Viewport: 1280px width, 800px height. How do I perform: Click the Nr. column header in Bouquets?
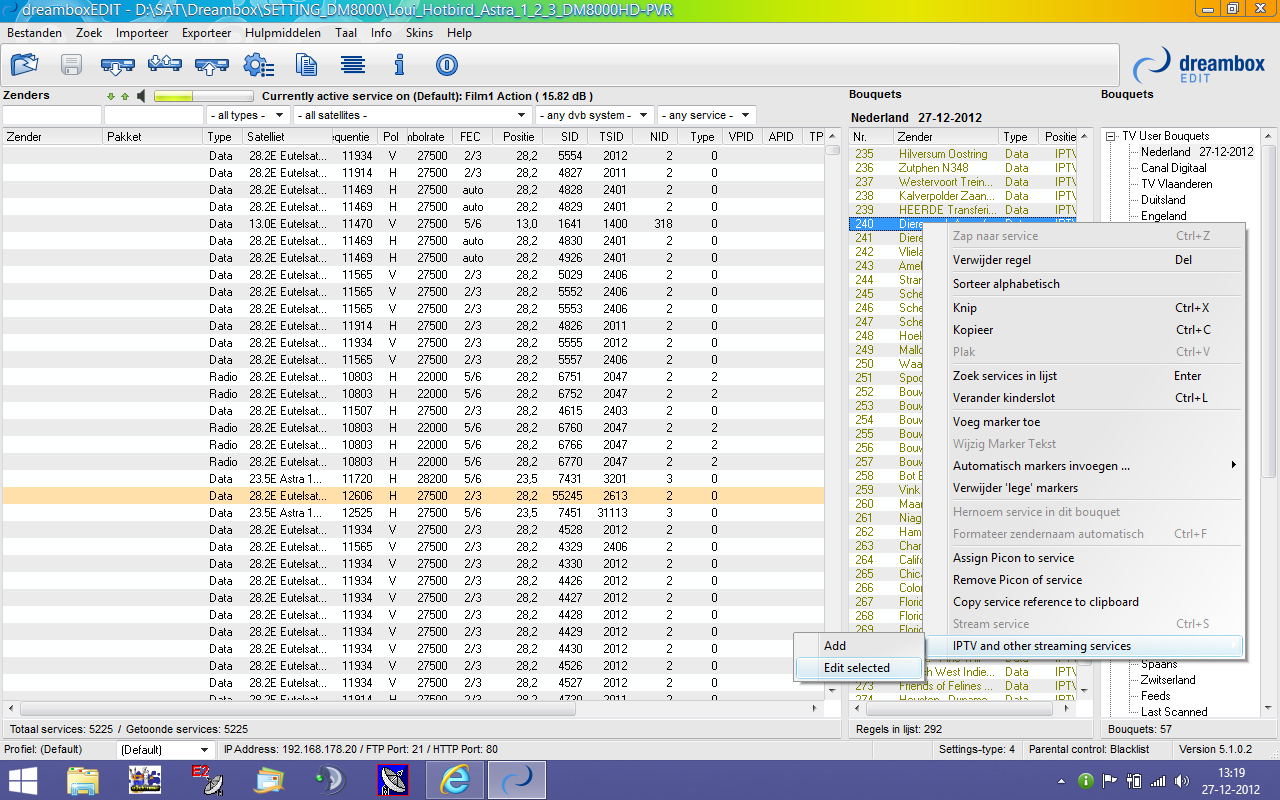tap(871, 137)
